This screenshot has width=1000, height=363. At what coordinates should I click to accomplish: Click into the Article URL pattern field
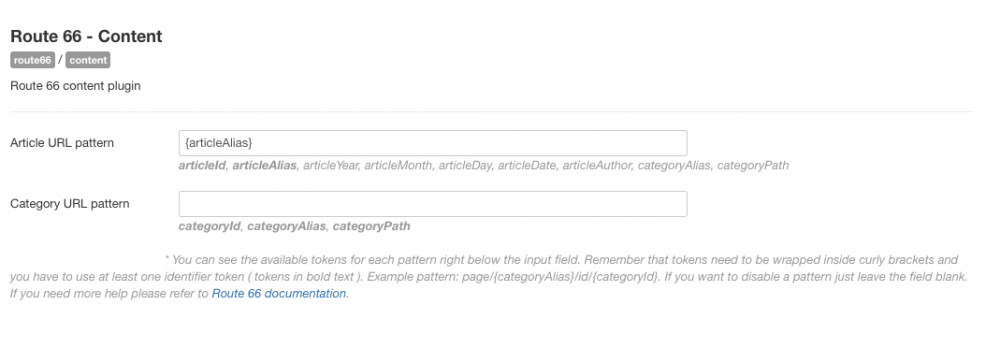coord(432,143)
